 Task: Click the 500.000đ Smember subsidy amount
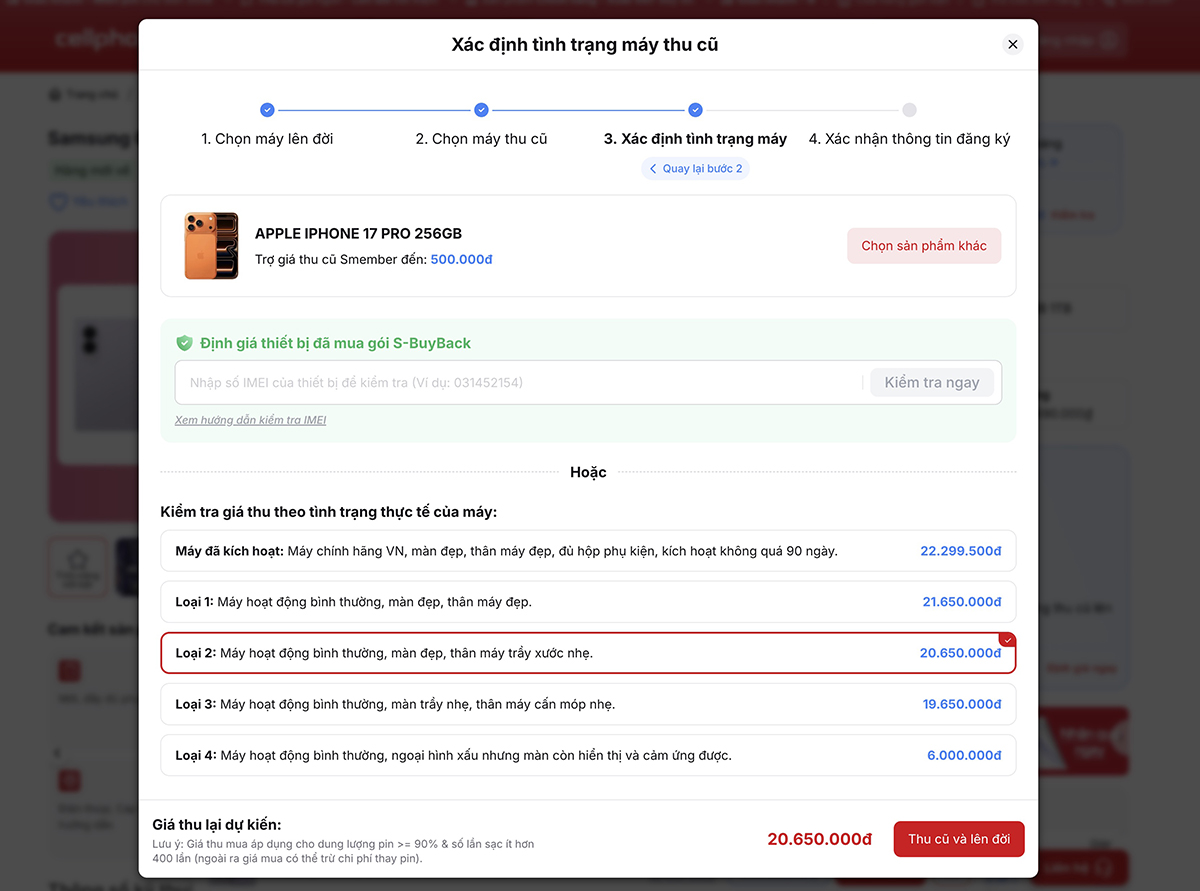pos(461,259)
